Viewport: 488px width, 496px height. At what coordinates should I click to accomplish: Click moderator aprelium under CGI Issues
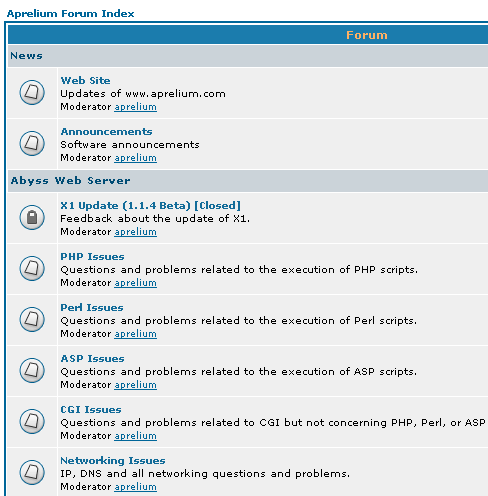click(135, 436)
